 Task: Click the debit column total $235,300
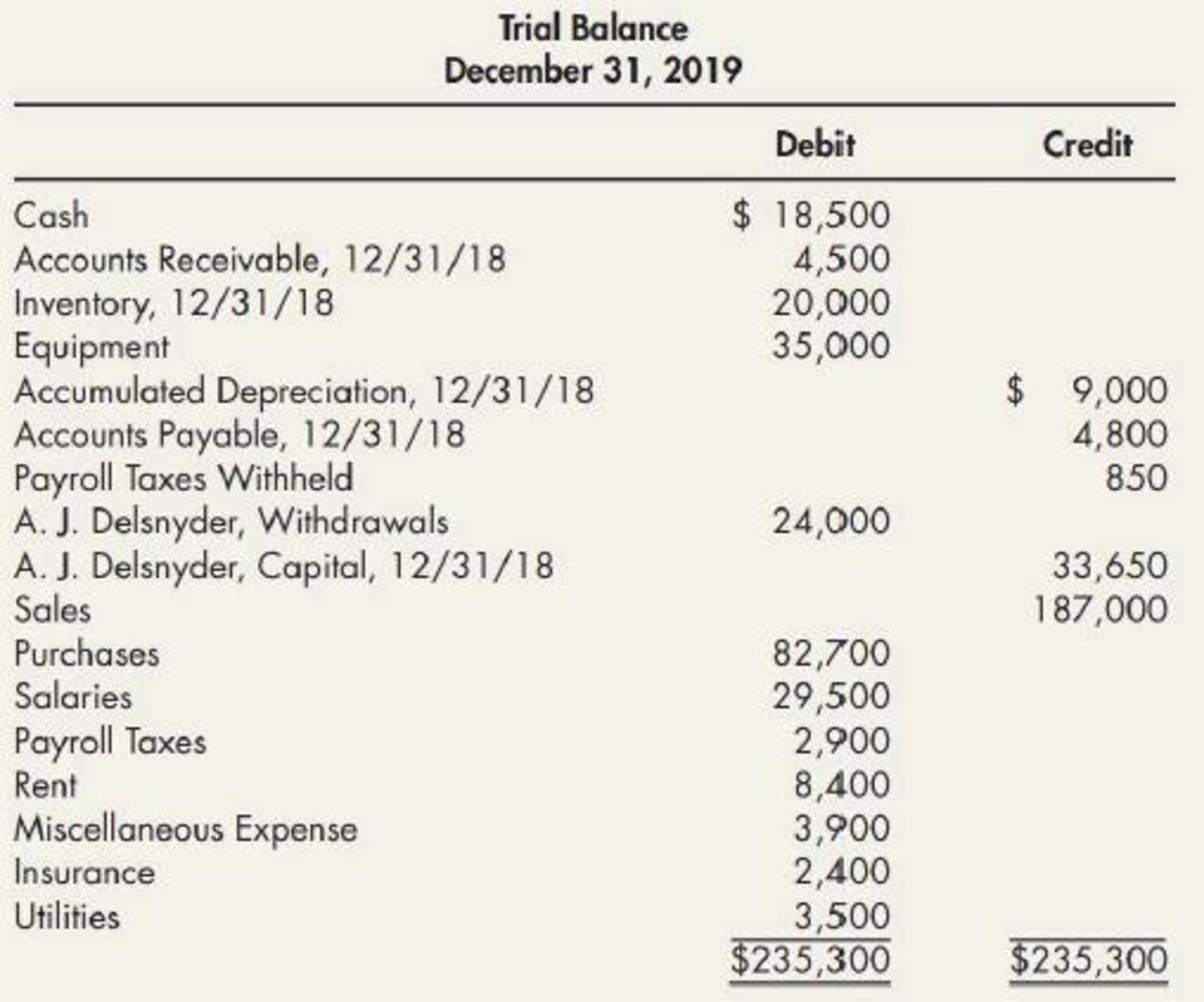[x=810, y=960]
